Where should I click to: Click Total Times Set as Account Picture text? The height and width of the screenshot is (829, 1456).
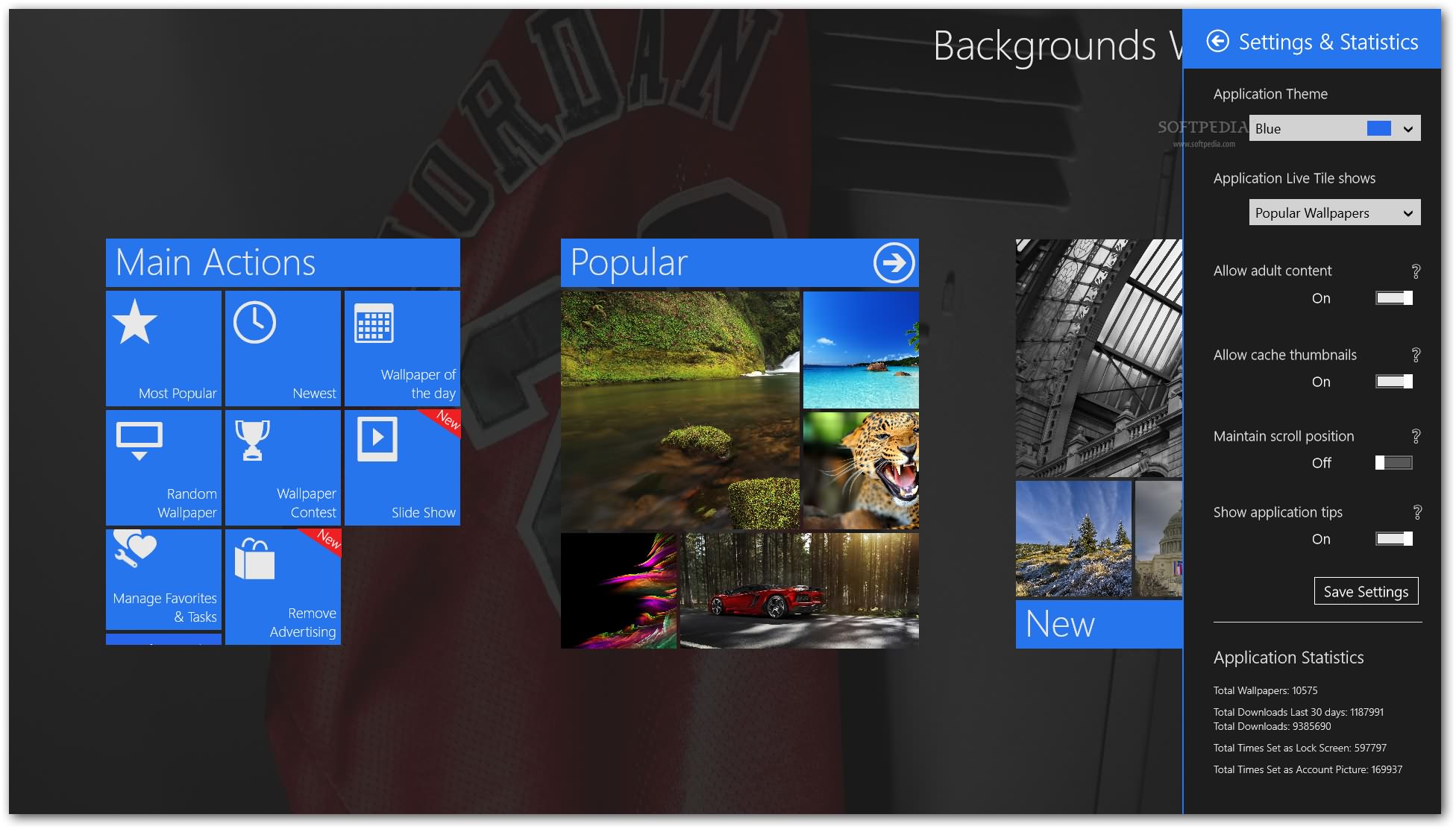[x=1308, y=769]
